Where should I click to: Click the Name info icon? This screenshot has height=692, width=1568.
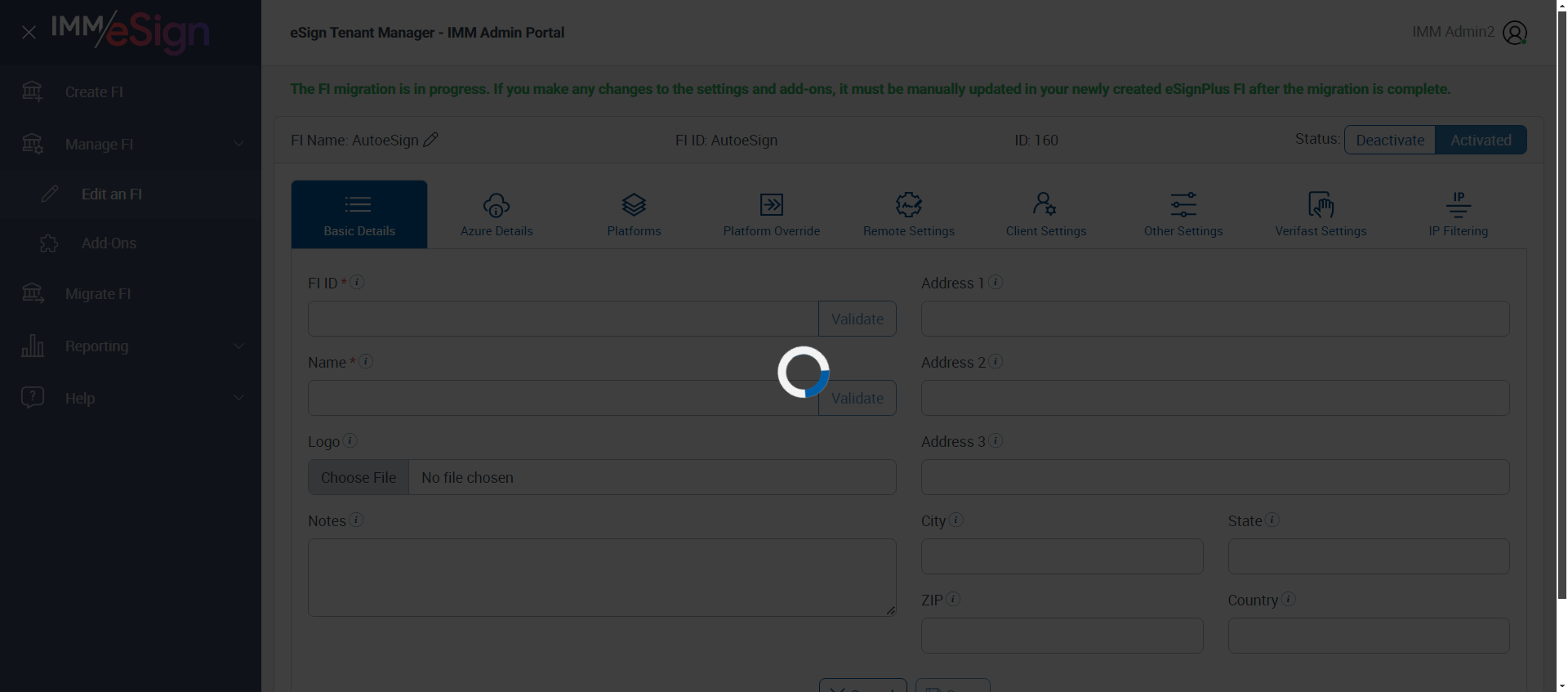point(366,361)
